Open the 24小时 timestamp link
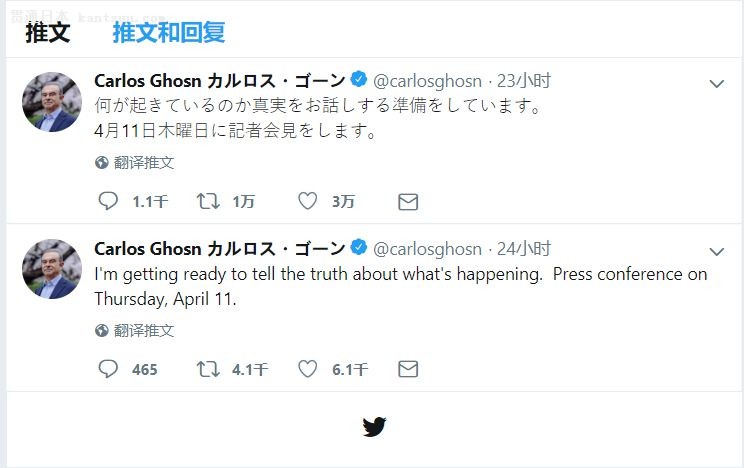 (x=524, y=248)
